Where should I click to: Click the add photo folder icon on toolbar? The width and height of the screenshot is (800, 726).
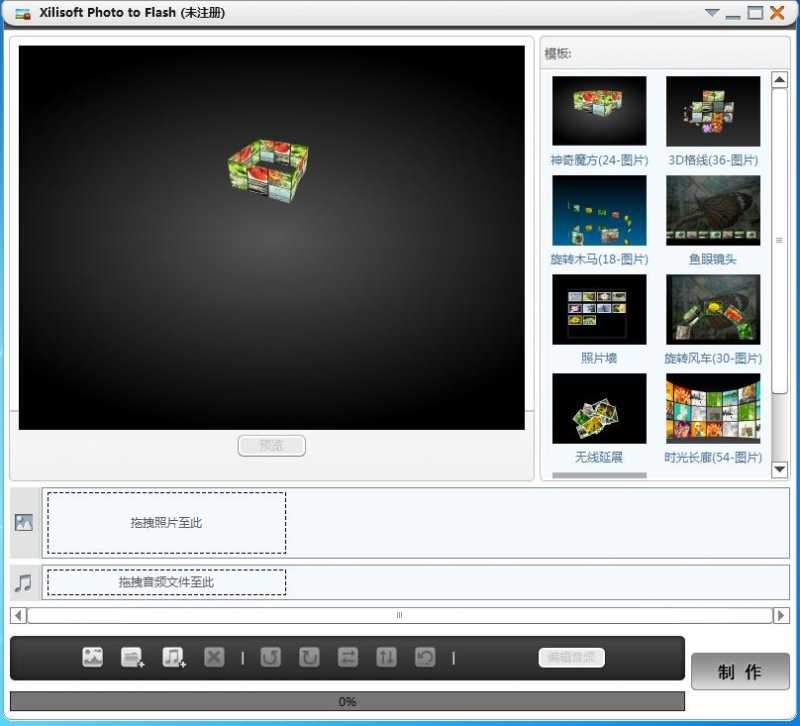point(133,657)
